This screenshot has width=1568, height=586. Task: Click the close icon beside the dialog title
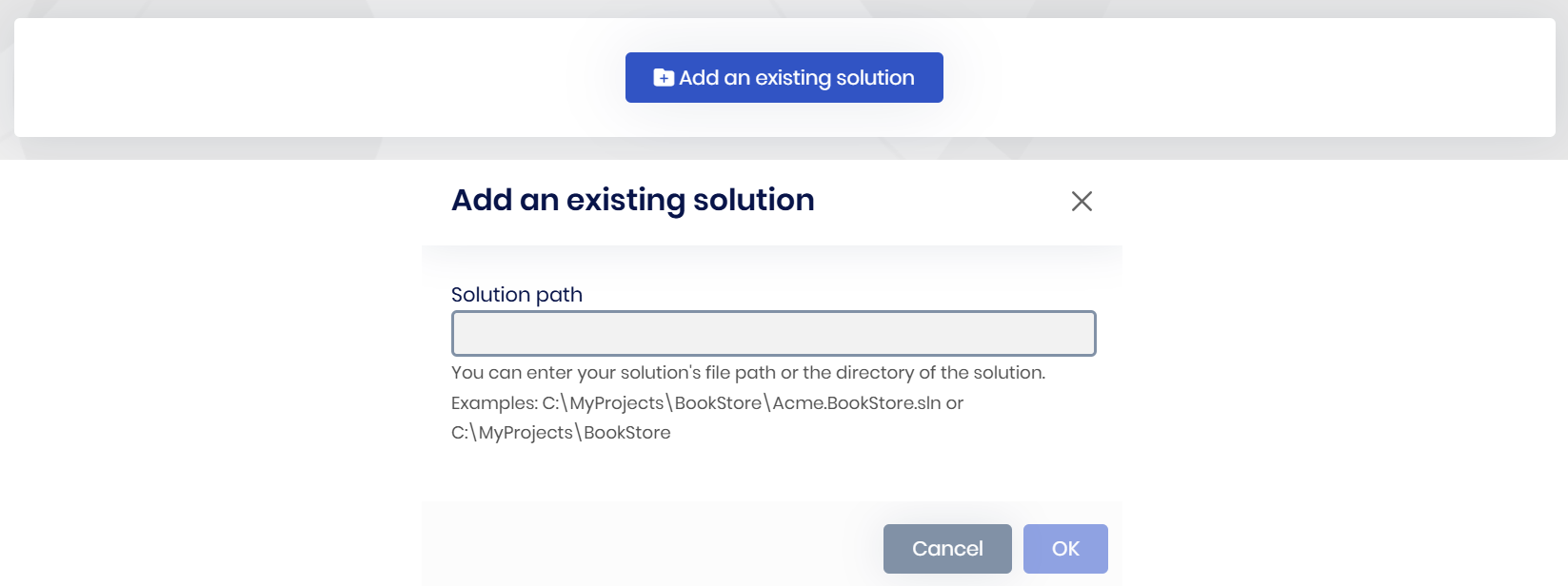(1082, 202)
